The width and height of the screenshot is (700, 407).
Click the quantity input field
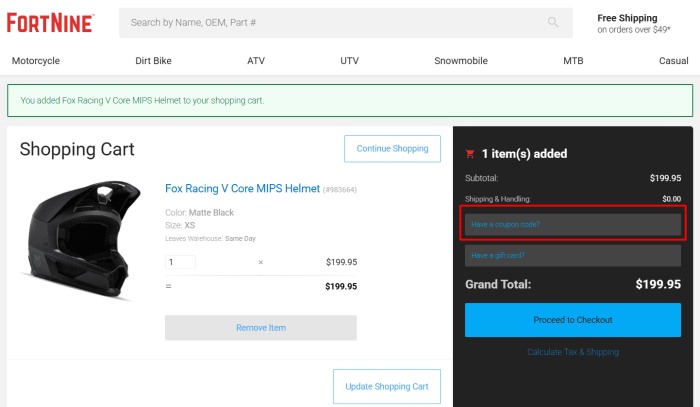pos(180,262)
